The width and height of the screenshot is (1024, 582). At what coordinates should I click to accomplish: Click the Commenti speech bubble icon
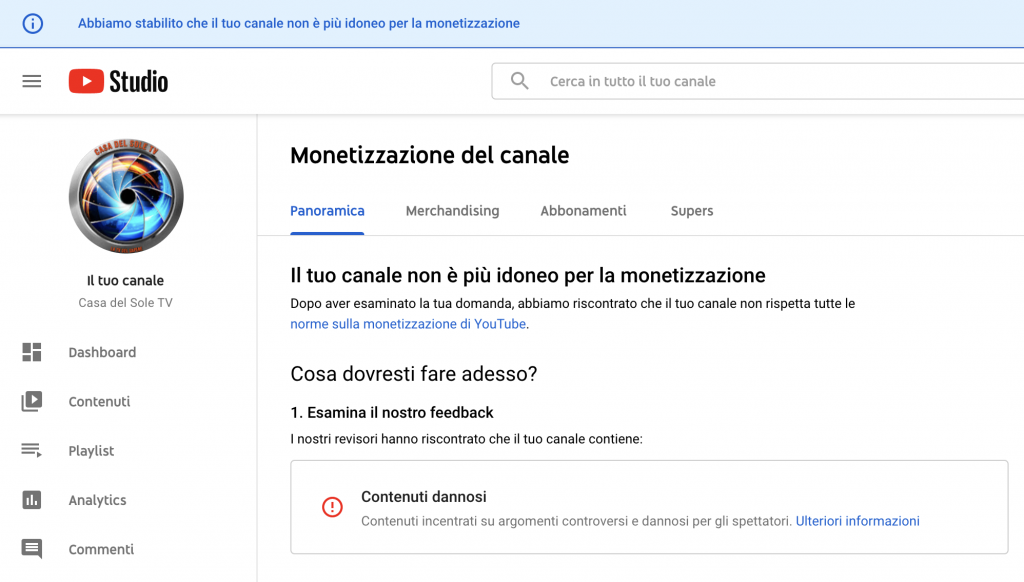point(32,549)
